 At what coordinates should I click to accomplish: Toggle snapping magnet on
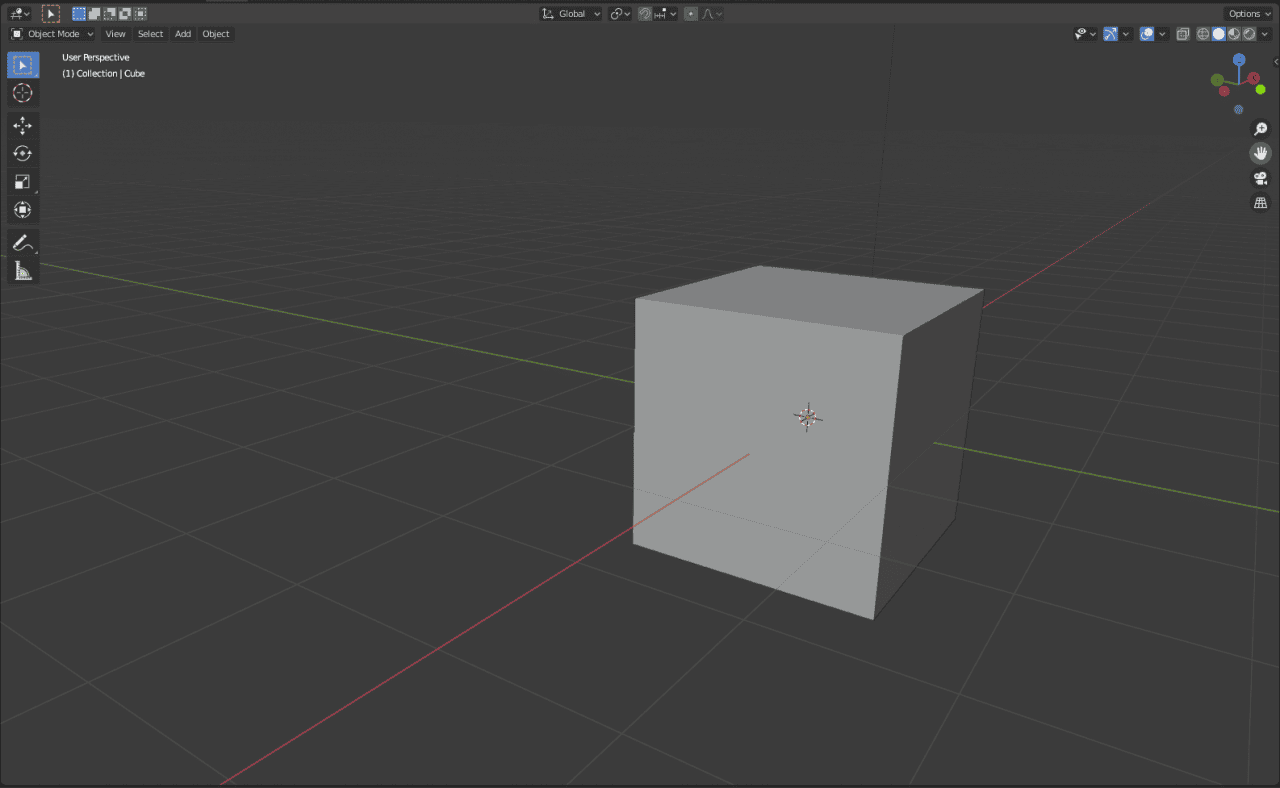coord(645,13)
